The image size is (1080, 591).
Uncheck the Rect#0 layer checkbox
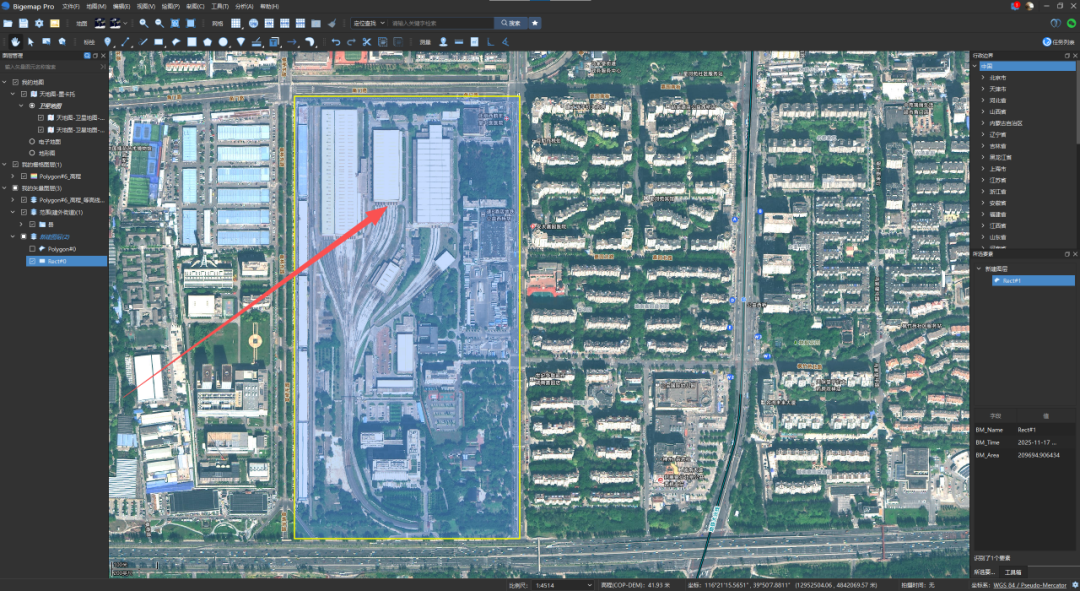coord(32,261)
